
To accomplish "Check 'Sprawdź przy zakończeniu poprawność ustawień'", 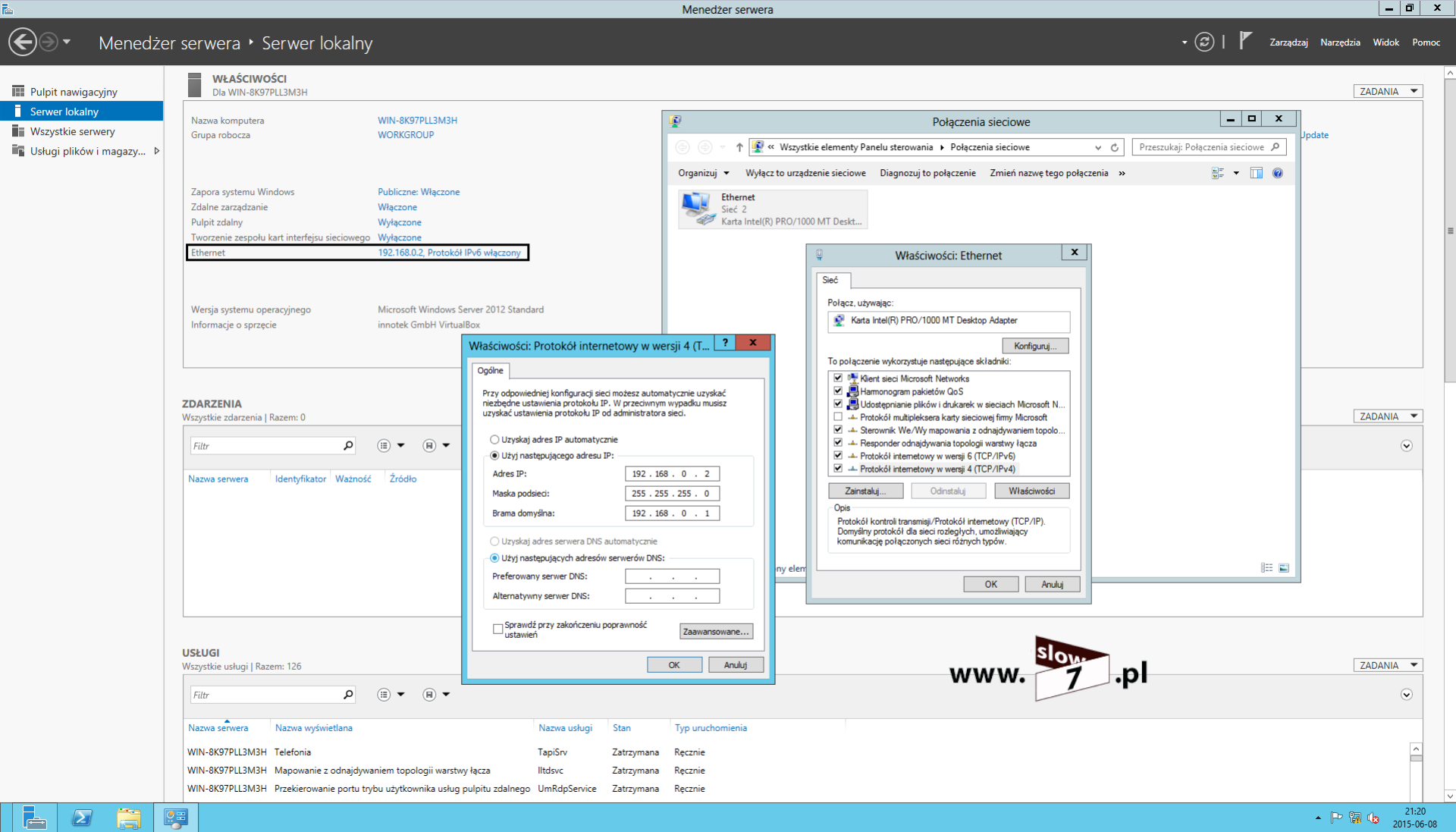I will (x=498, y=629).
